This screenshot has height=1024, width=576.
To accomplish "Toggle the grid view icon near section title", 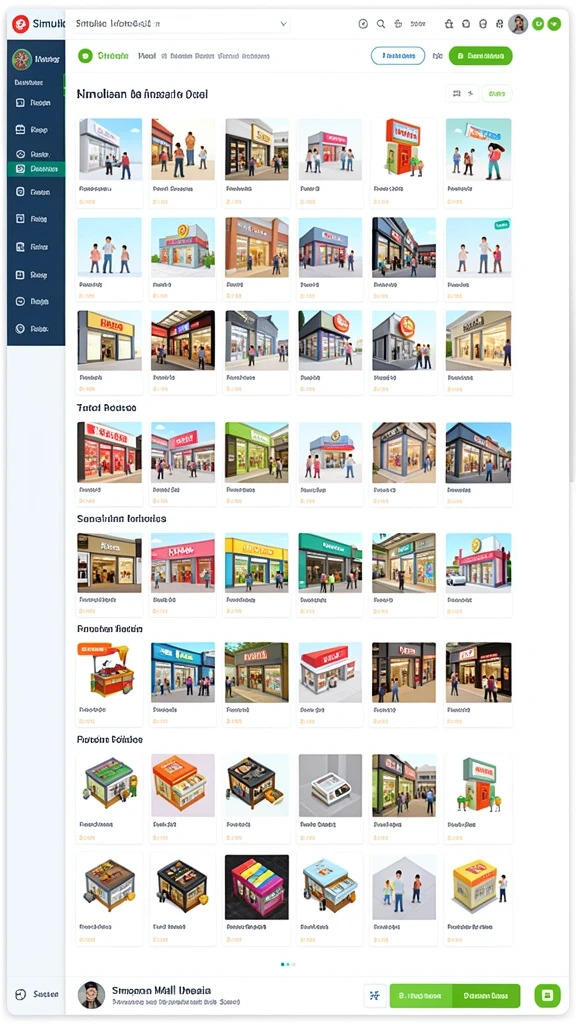I will point(456,94).
